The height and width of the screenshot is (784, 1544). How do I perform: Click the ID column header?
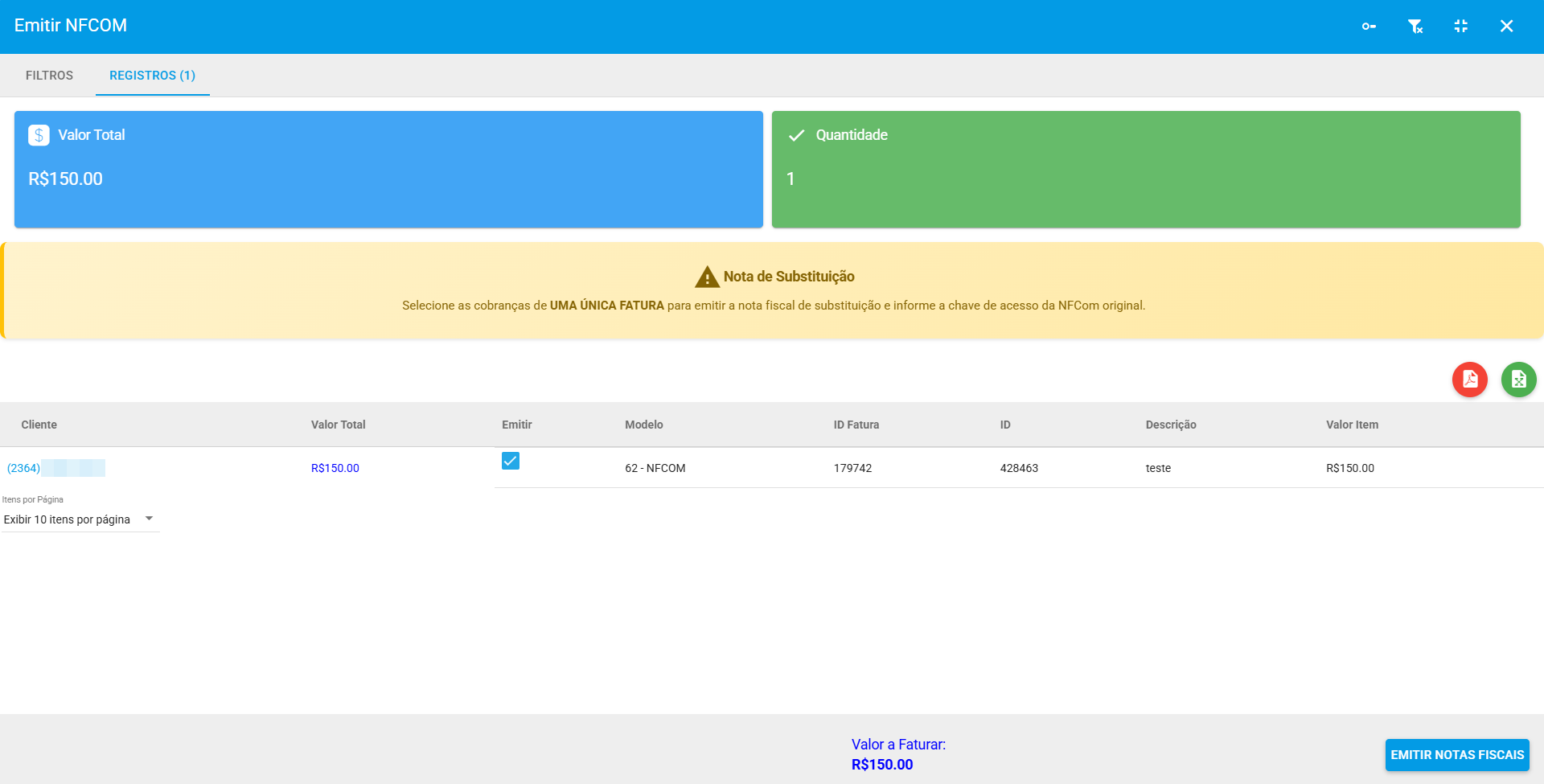coord(1005,425)
